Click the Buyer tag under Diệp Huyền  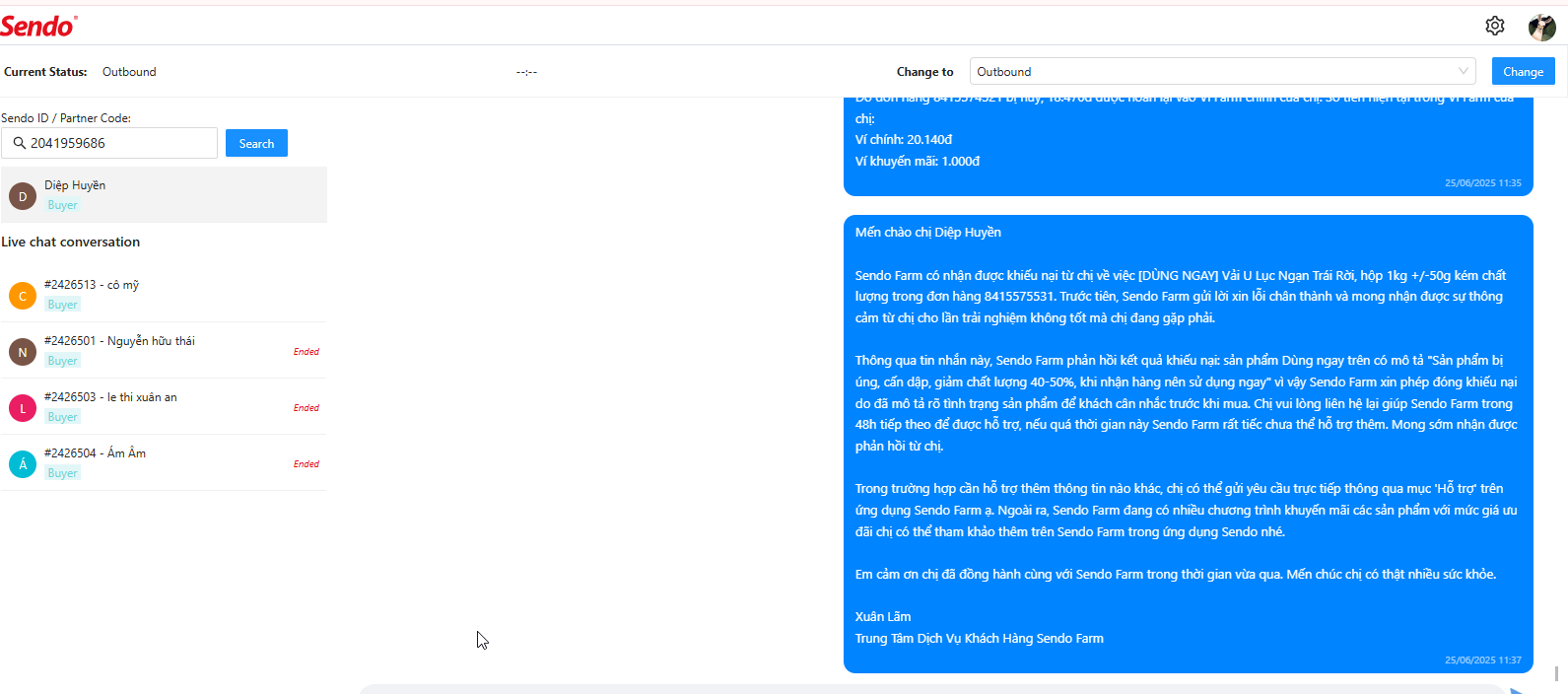[x=62, y=205]
